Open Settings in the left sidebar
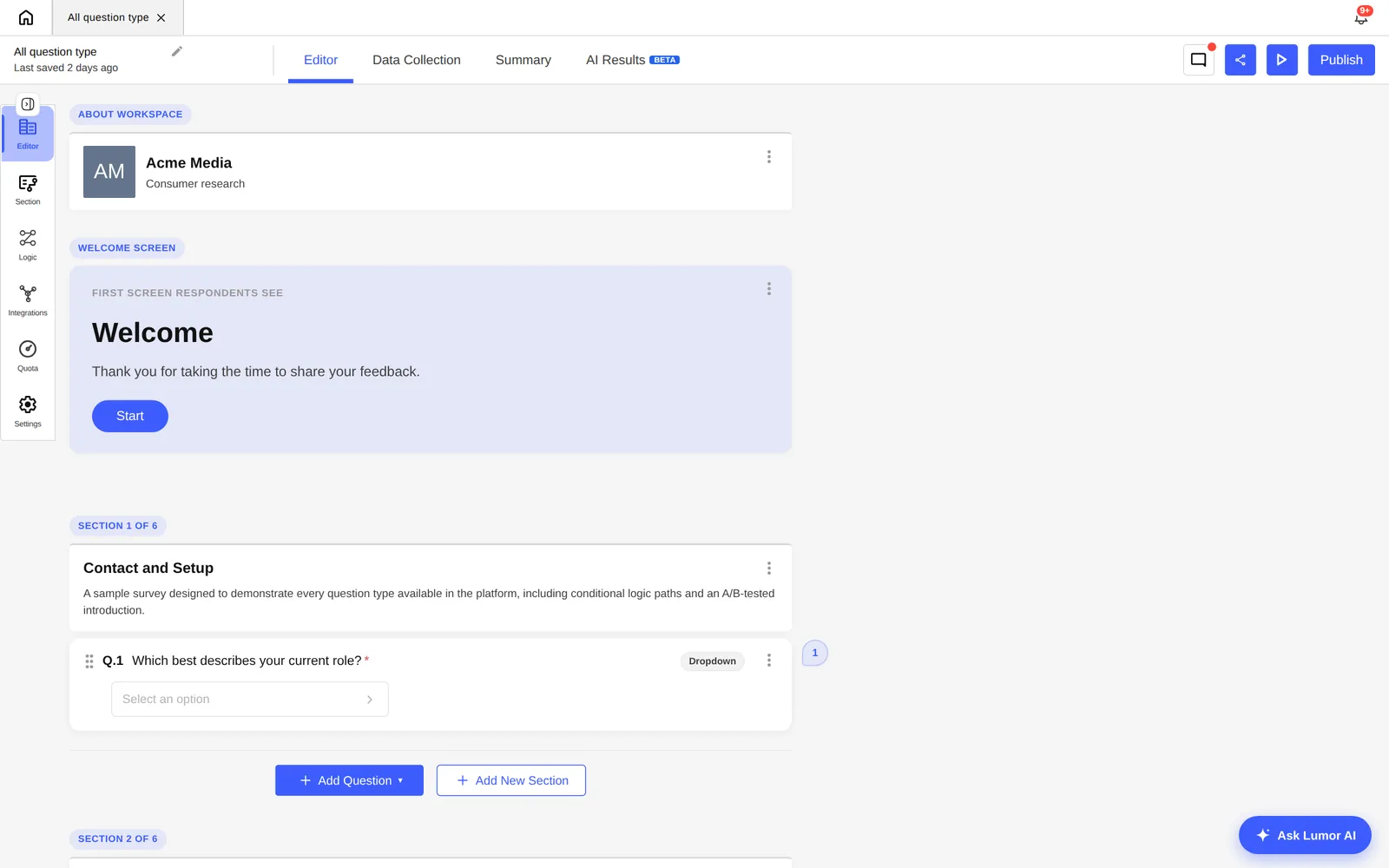The image size is (1389, 868). coord(28,412)
